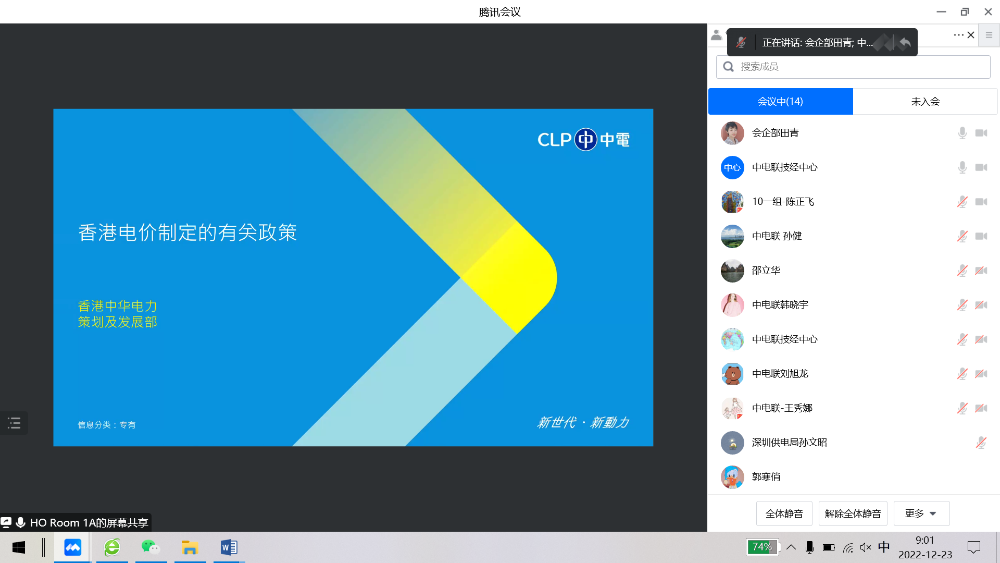Click disabled camera icon of 中电联刘旭龙
The image size is (1000, 563).
click(981, 374)
